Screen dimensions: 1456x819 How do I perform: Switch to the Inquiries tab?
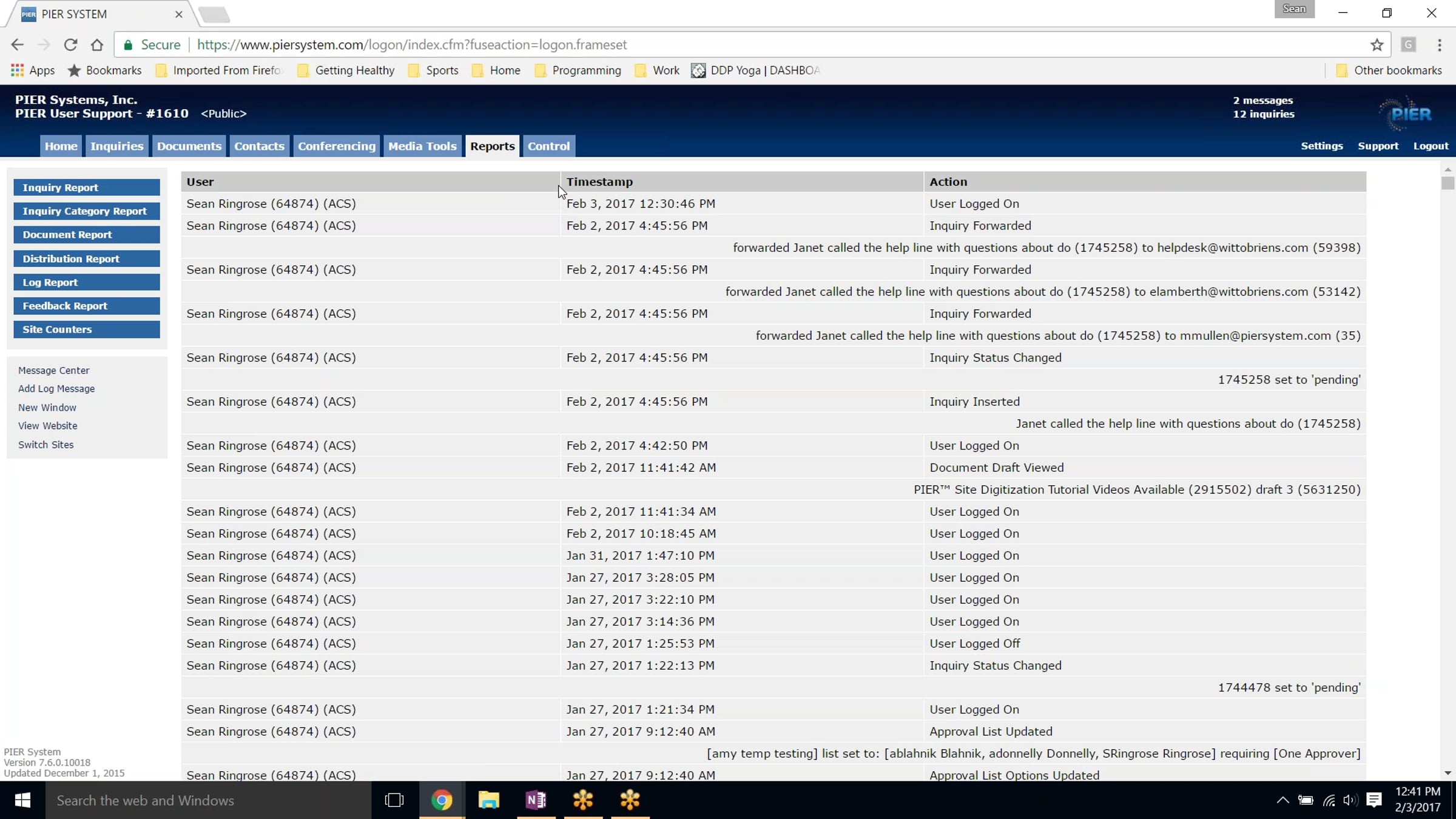coord(116,146)
